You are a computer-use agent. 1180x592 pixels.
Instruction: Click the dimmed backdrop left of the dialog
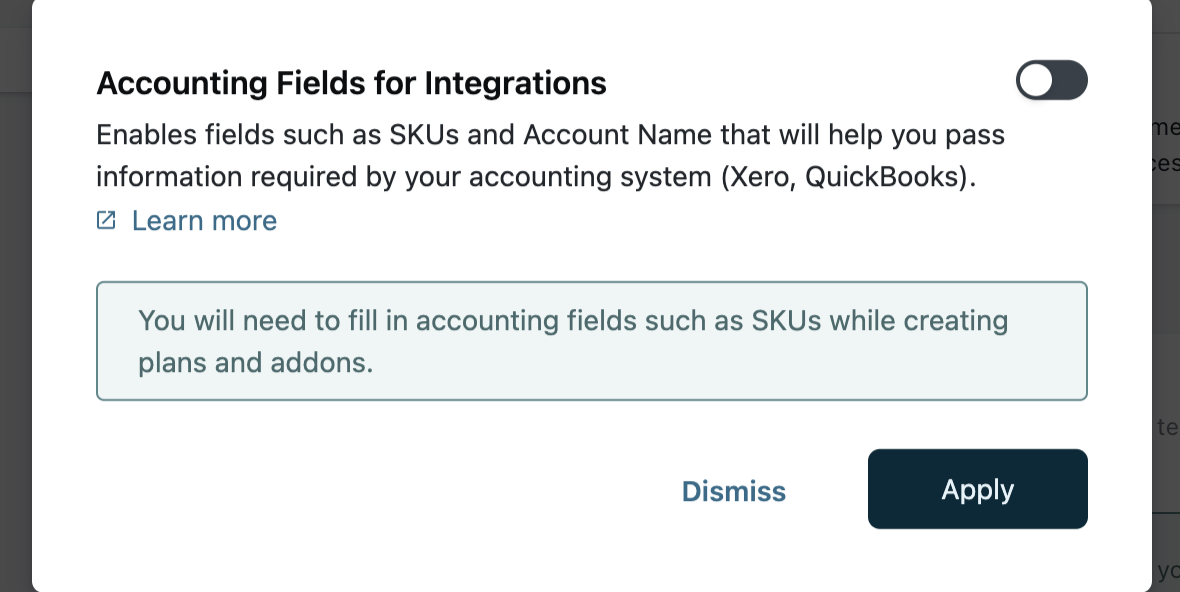[x=15, y=300]
